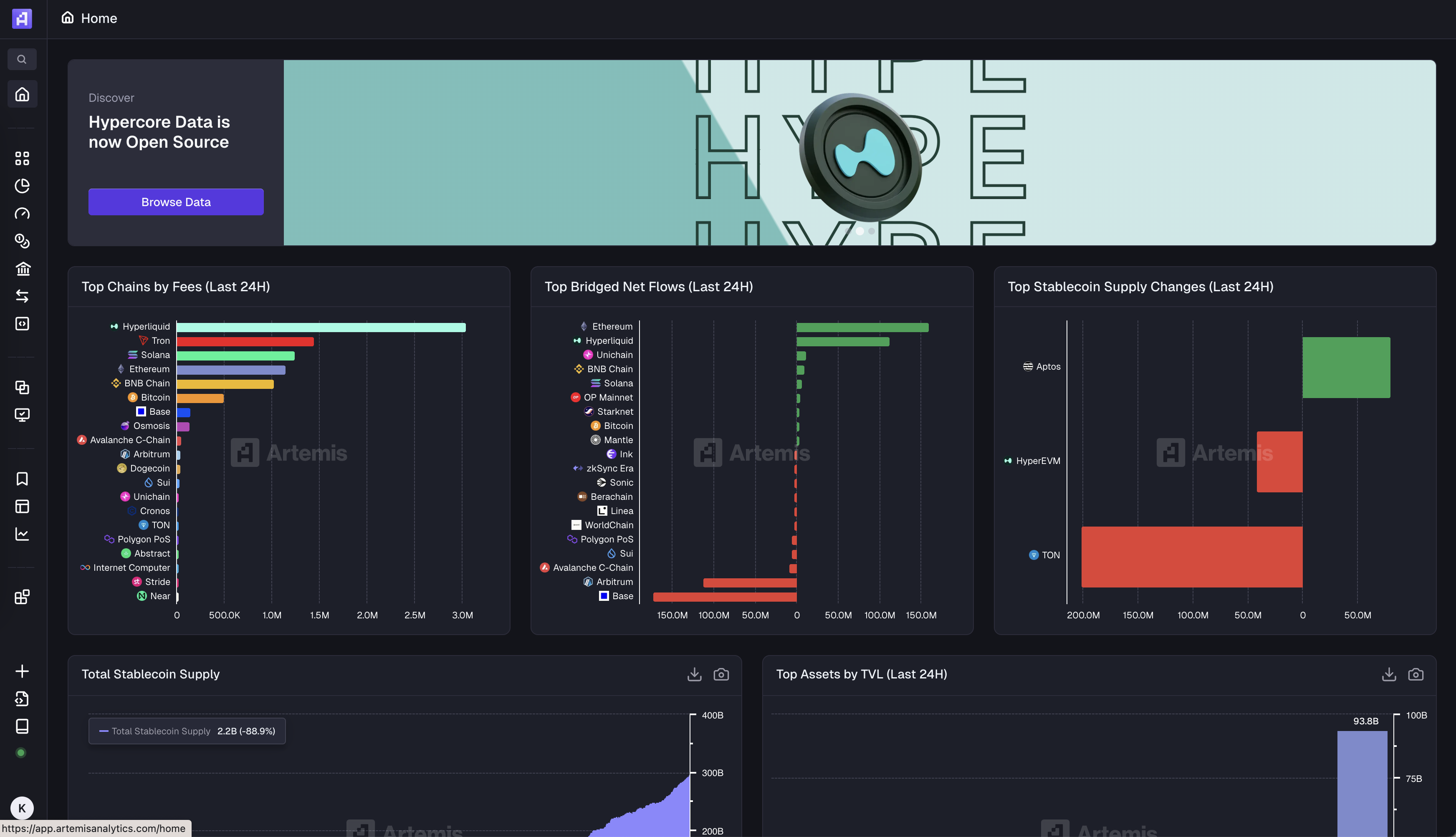Open the bookmark icon in the sidebar
1456x837 pixels.
22,479
